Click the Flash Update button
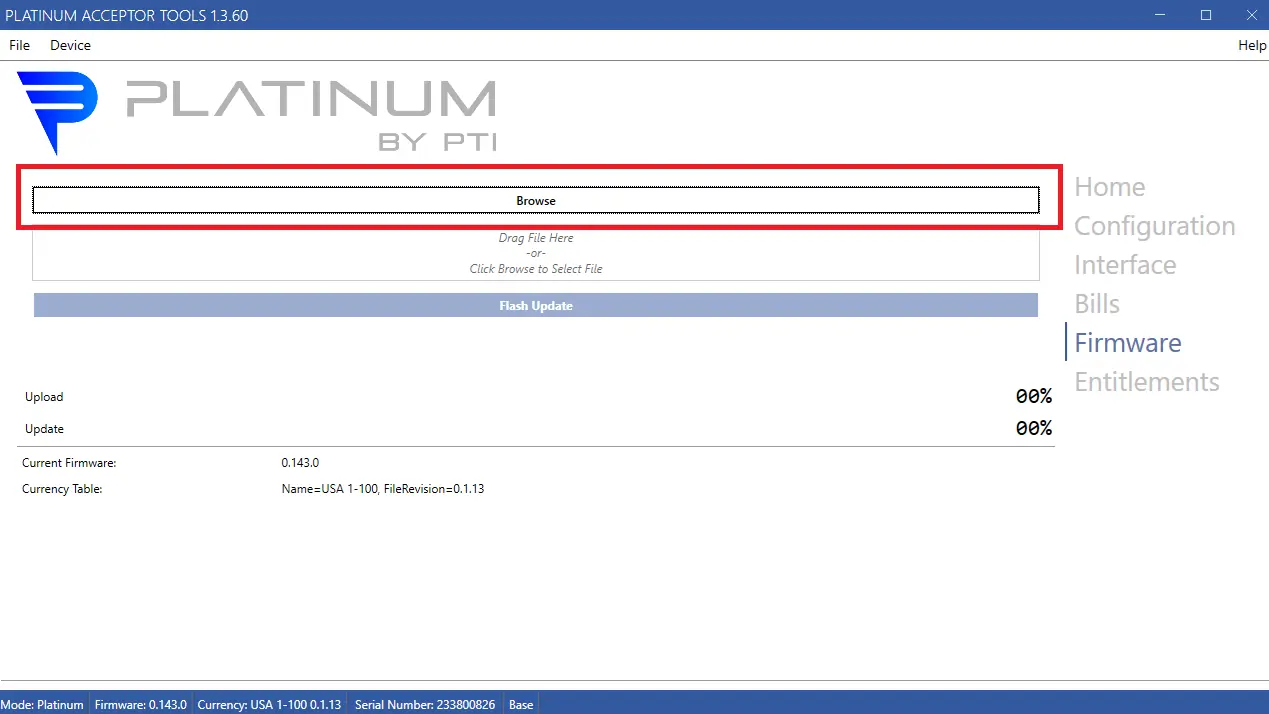Viewport: 1269px width, 714px height. click(536, 306)
